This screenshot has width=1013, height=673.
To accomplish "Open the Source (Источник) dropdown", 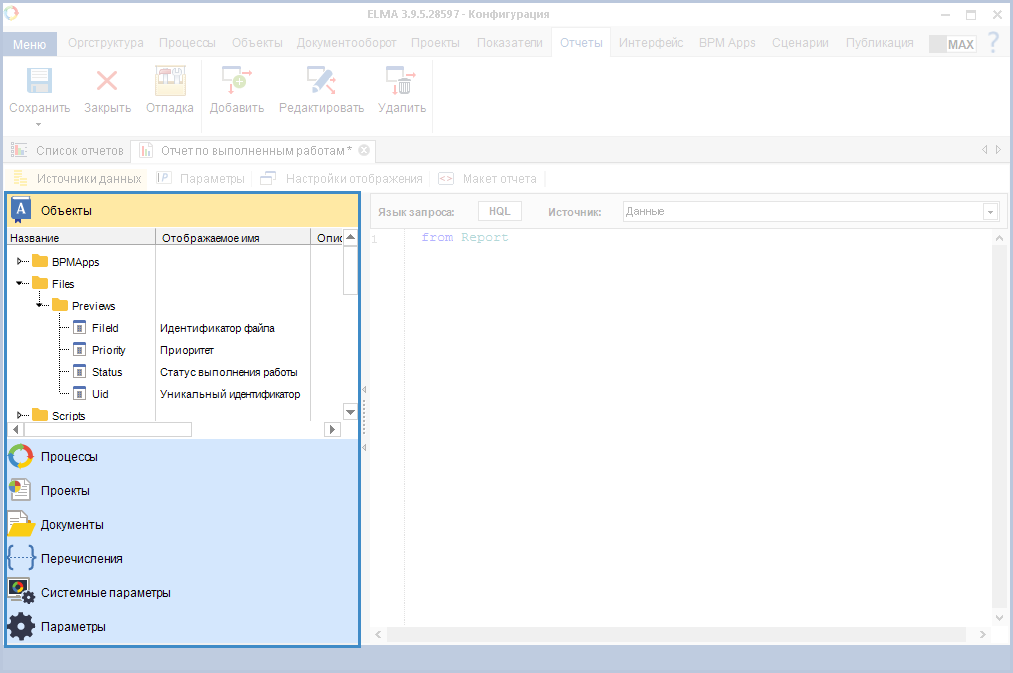I will [x=990, y=212].
